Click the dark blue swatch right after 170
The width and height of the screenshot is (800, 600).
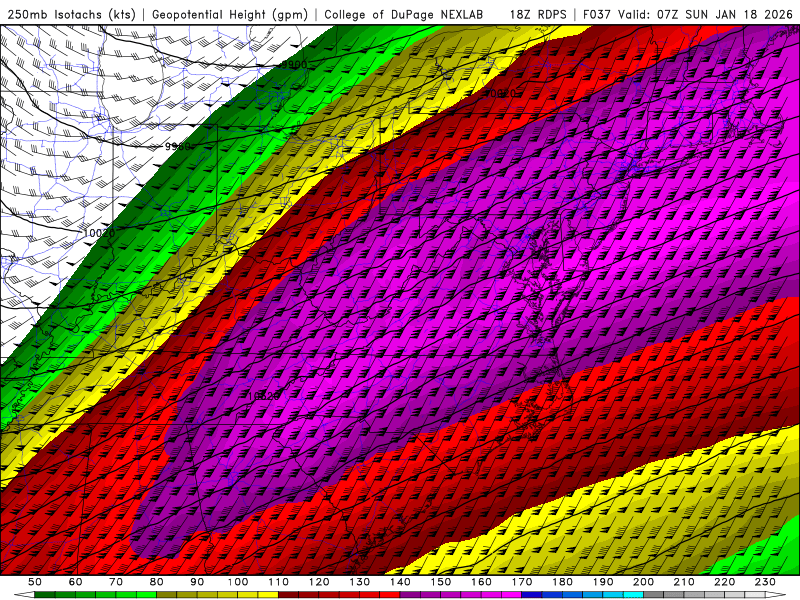(532, 595)
